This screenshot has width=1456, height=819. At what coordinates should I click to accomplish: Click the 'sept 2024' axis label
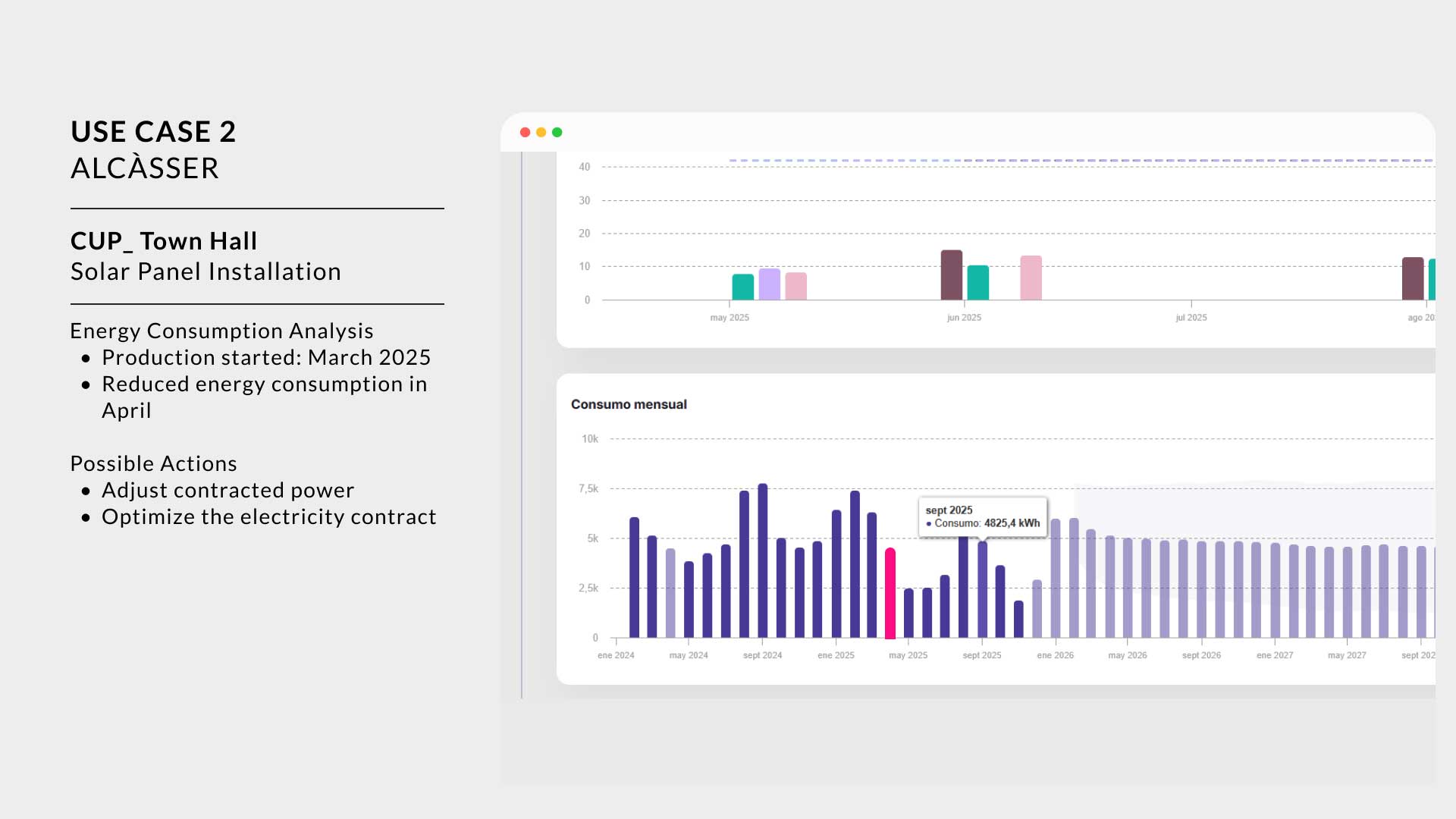(x=762, y=655)
